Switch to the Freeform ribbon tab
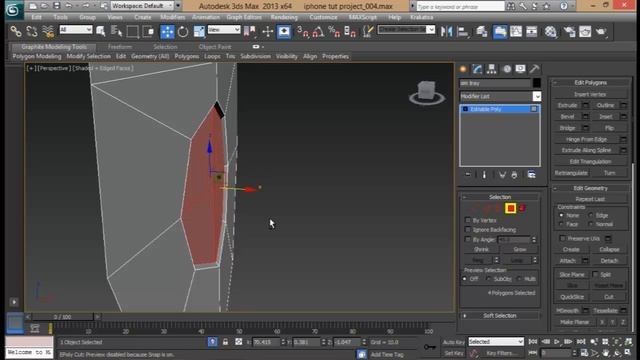This screenshot has height=360, width=640. [x=120, y=47]
